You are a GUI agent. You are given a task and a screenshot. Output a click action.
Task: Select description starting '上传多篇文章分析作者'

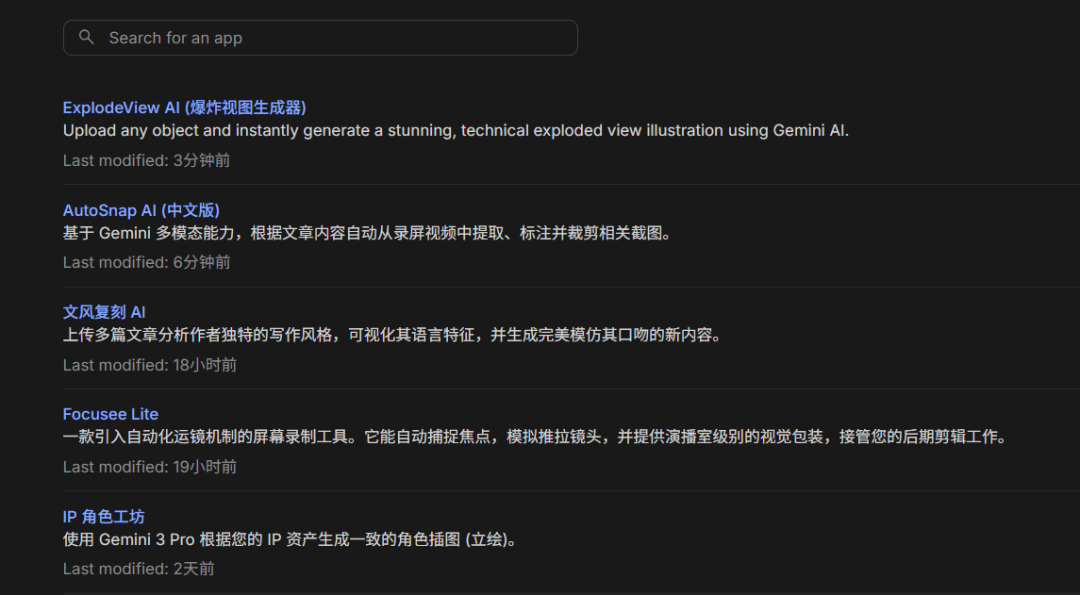click(393, 335)
